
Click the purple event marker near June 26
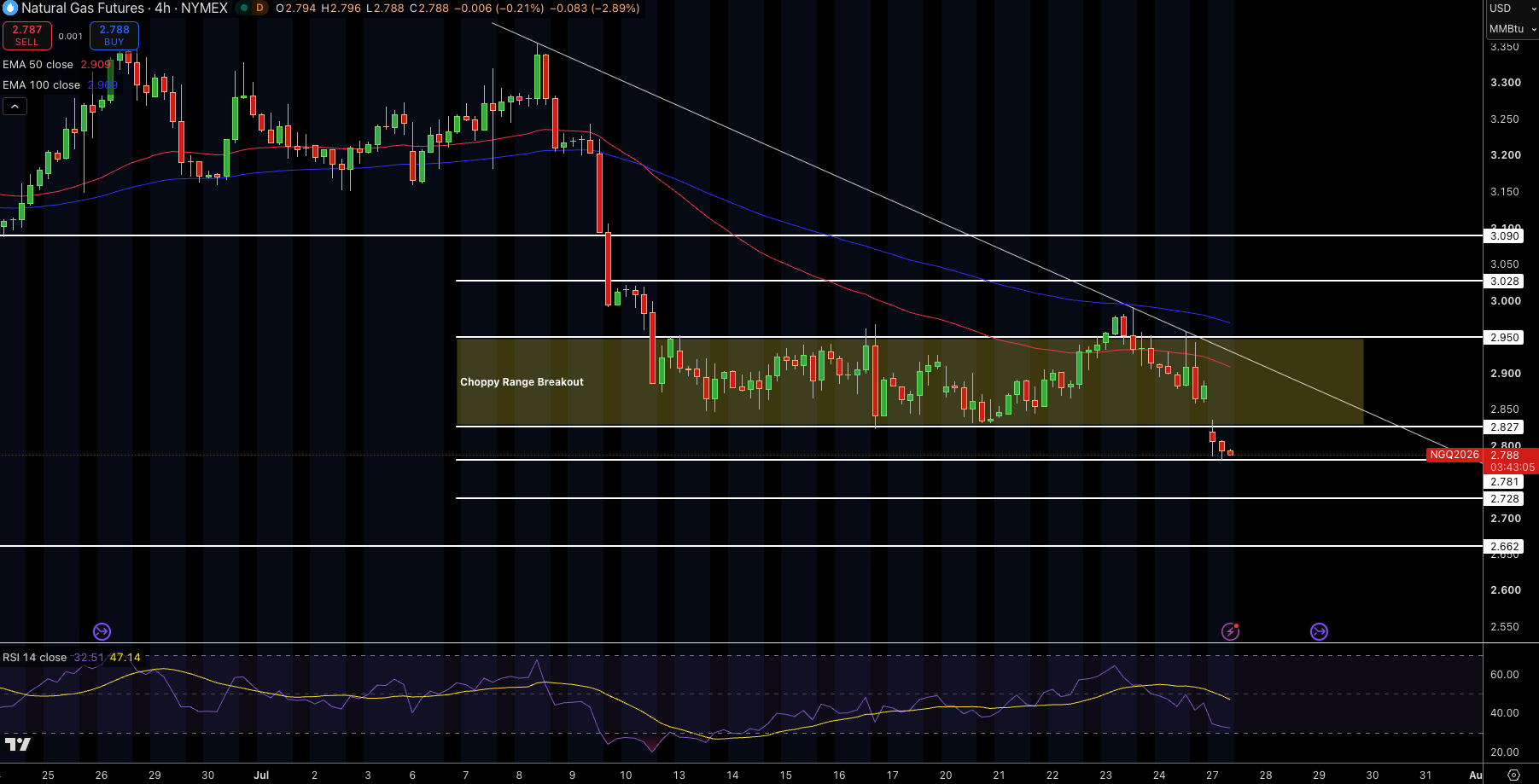click(x=102, y=631)
